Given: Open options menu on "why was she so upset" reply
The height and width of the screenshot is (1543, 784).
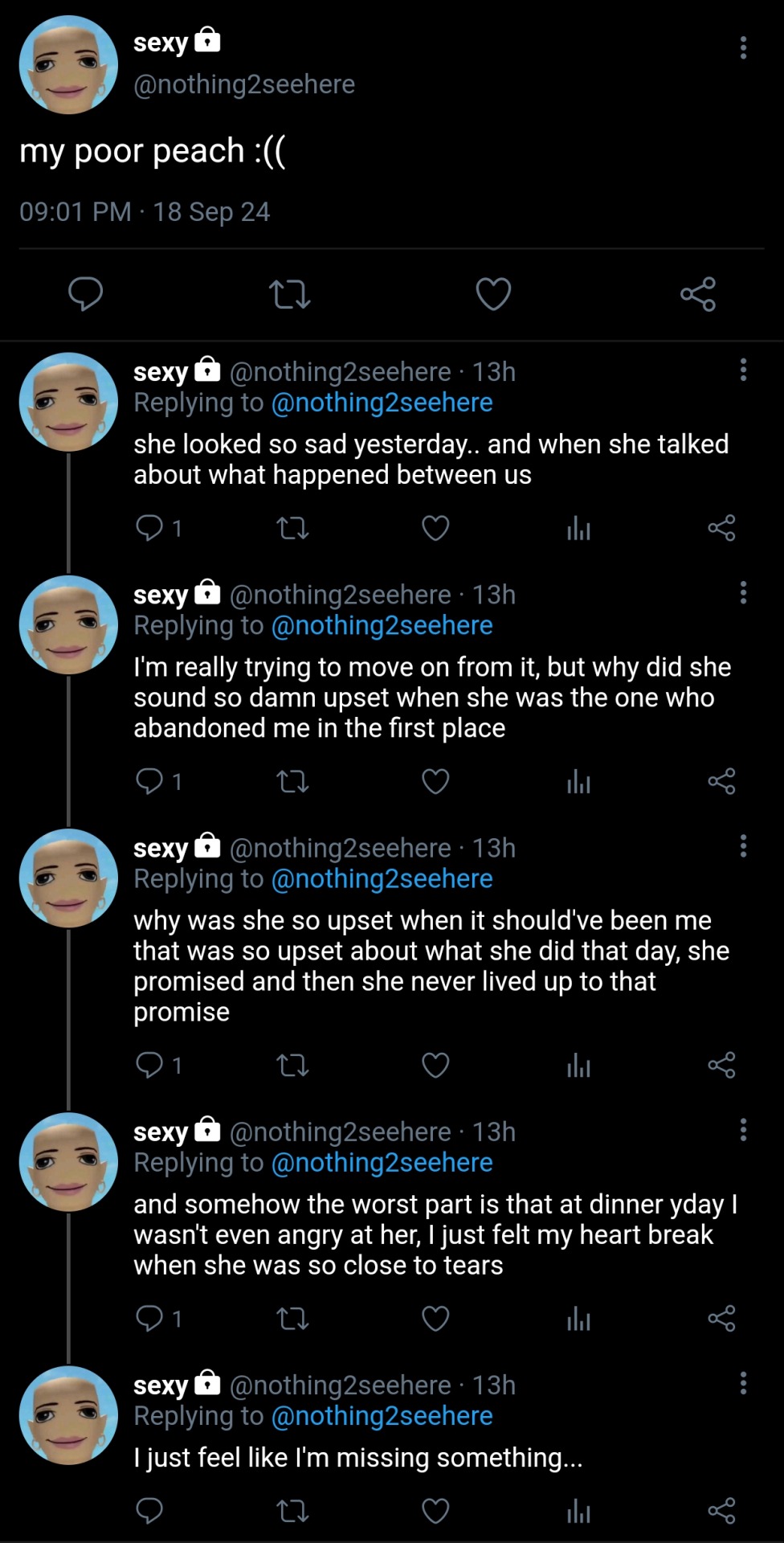Looking at the screenshot, I should (743, 846).
